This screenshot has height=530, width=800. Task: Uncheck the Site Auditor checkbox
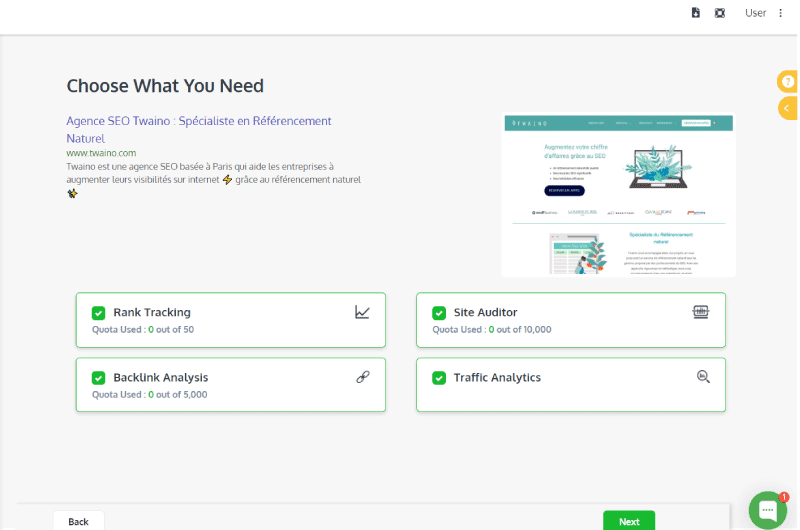(x=439, y=313)
